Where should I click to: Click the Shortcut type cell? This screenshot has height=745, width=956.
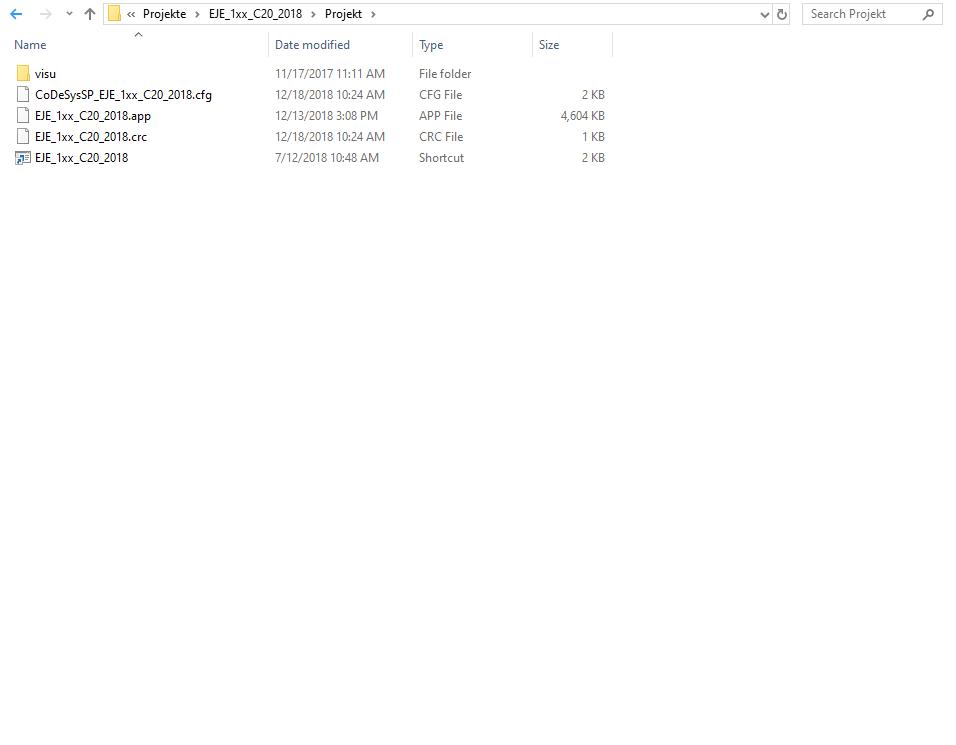441,158
